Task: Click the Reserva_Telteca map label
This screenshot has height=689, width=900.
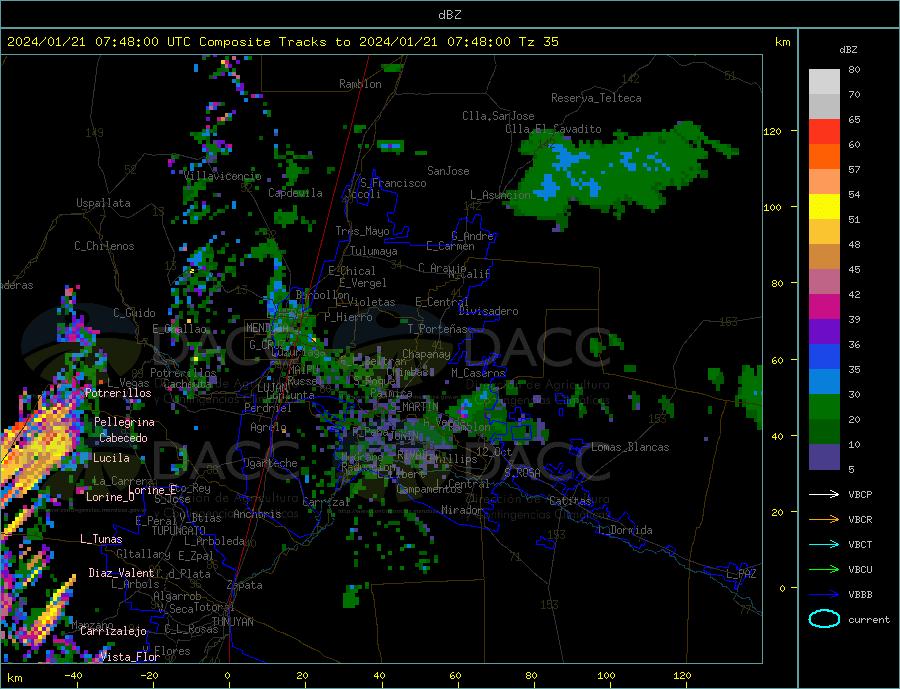Action: point(596,98)
